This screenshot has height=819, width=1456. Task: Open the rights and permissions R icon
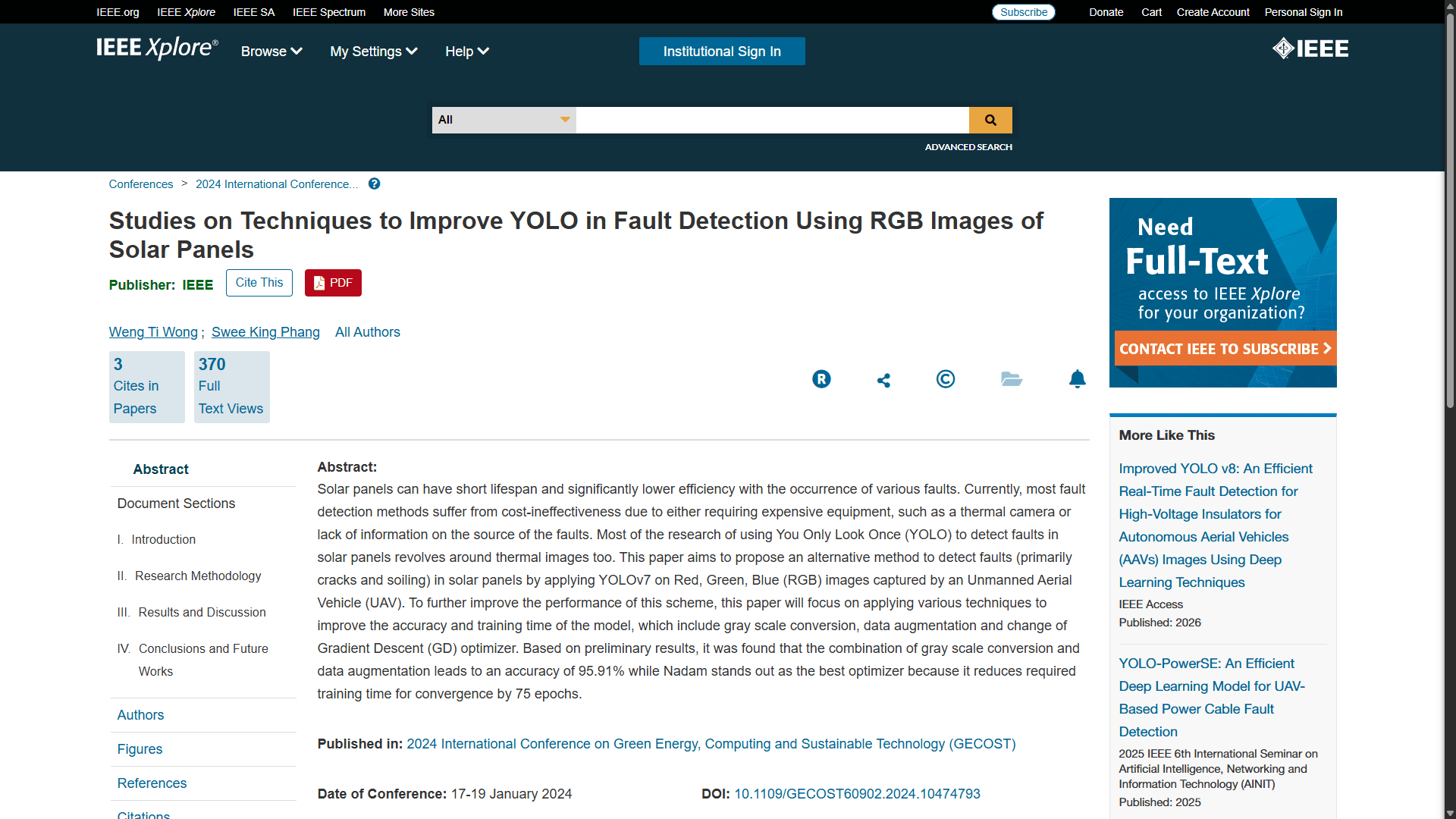click(x=821, y=379)
